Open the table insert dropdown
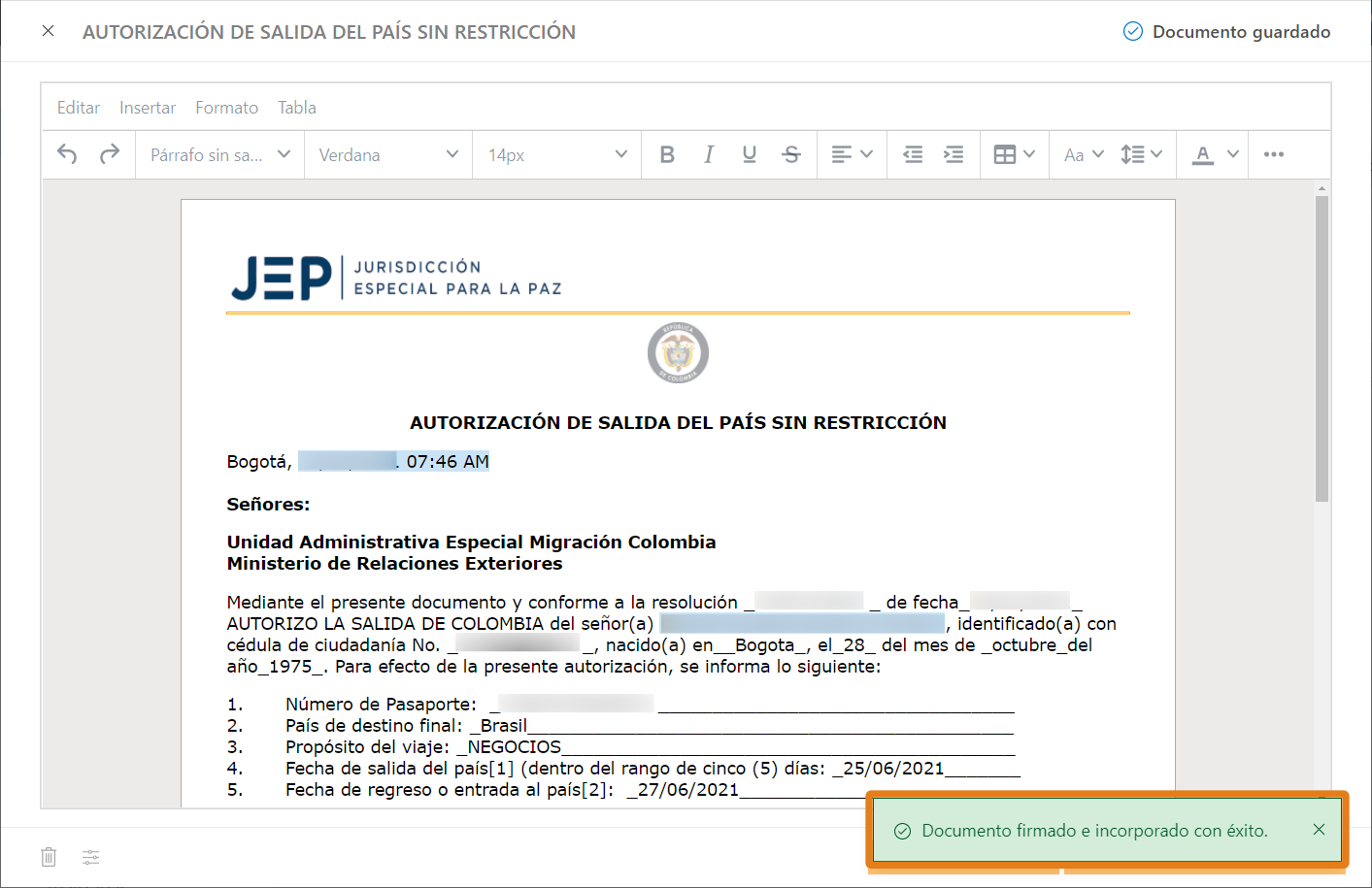Screen dimensions: 1372x888 [1015, 154]
